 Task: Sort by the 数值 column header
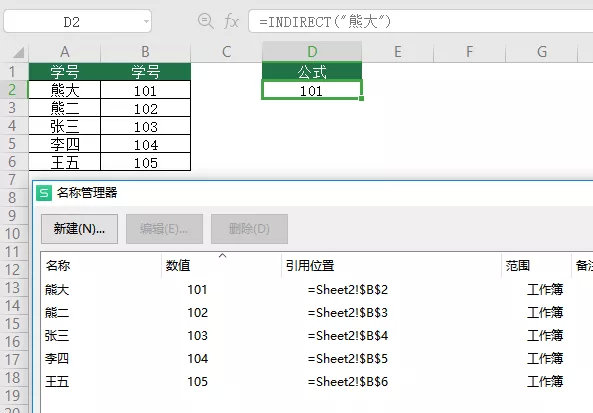221,266
